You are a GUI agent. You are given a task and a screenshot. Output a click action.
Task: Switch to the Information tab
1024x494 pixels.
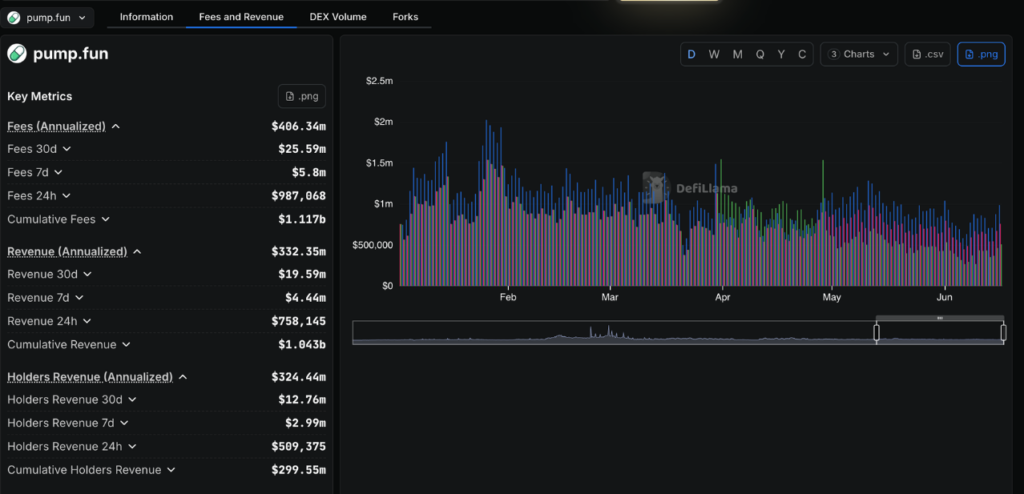click(146, 17)
